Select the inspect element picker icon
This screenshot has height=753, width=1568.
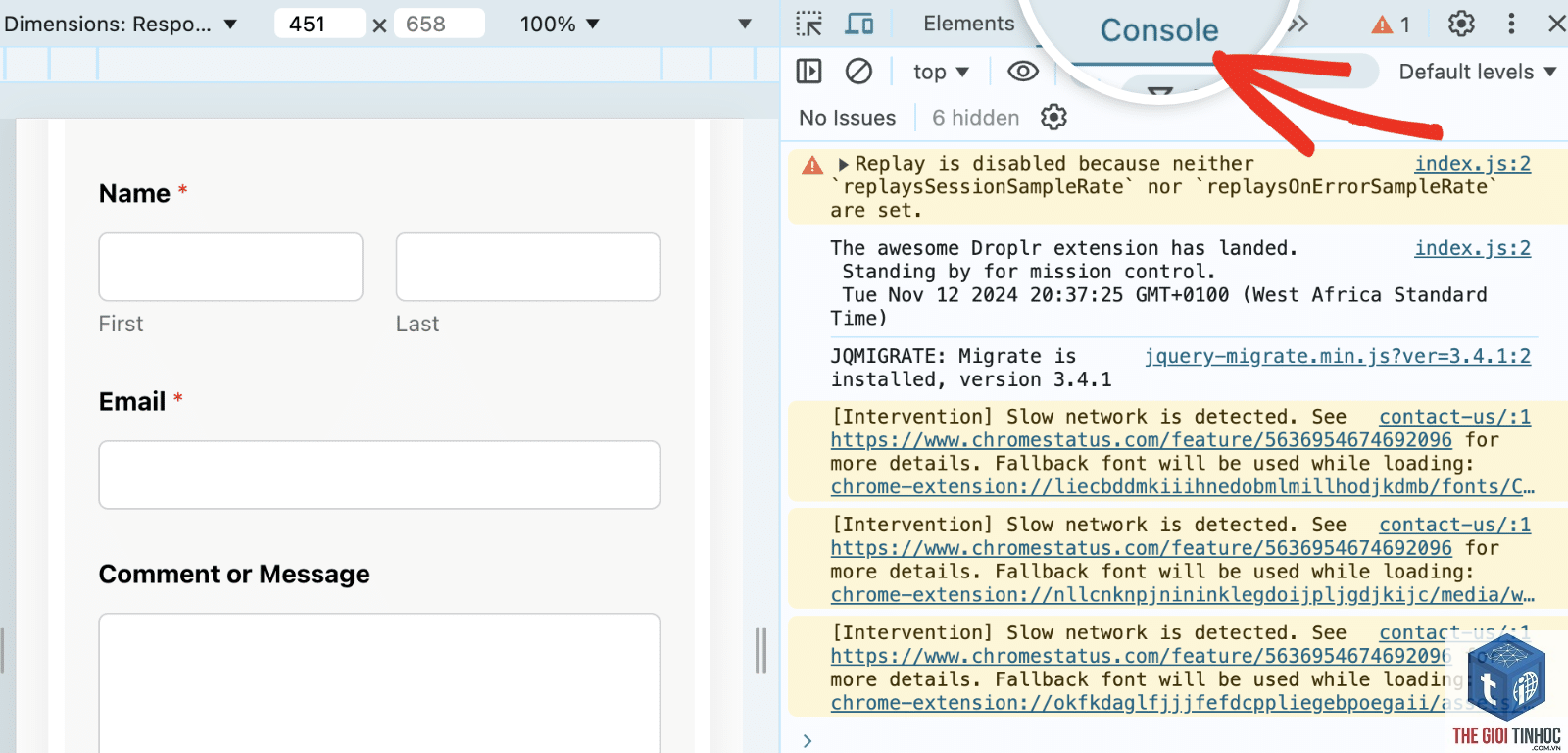tap(808, 24)
